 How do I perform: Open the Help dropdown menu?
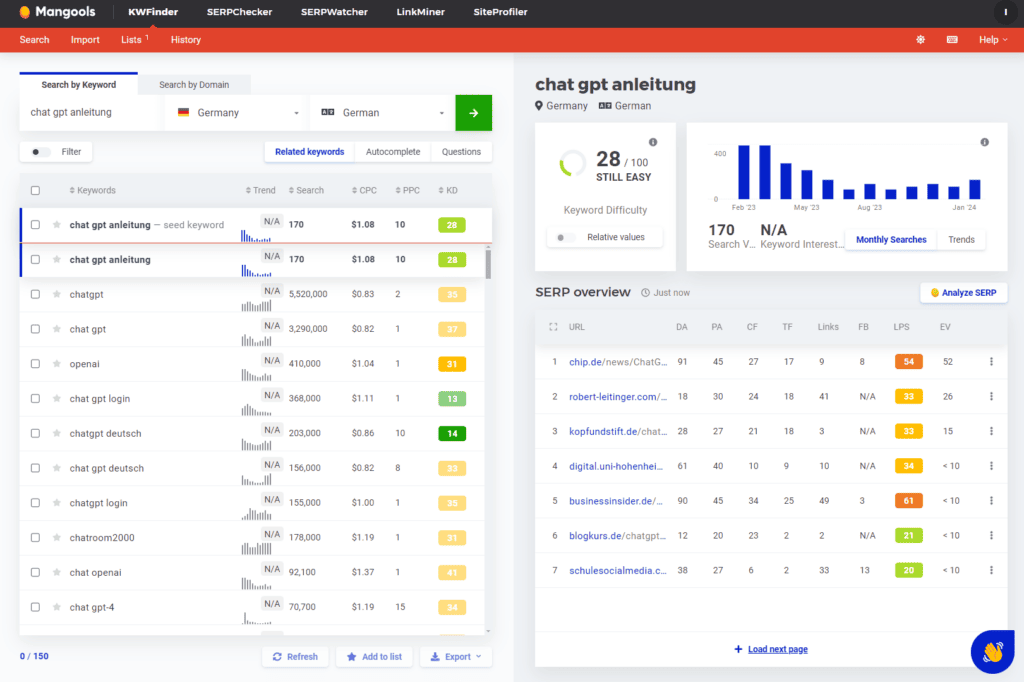(993, 40)
